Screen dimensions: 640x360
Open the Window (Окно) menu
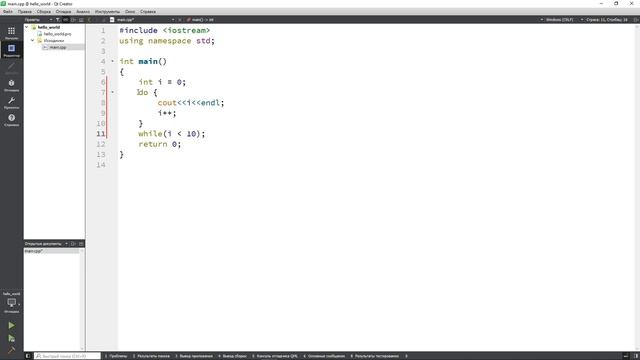pos(130,11)
